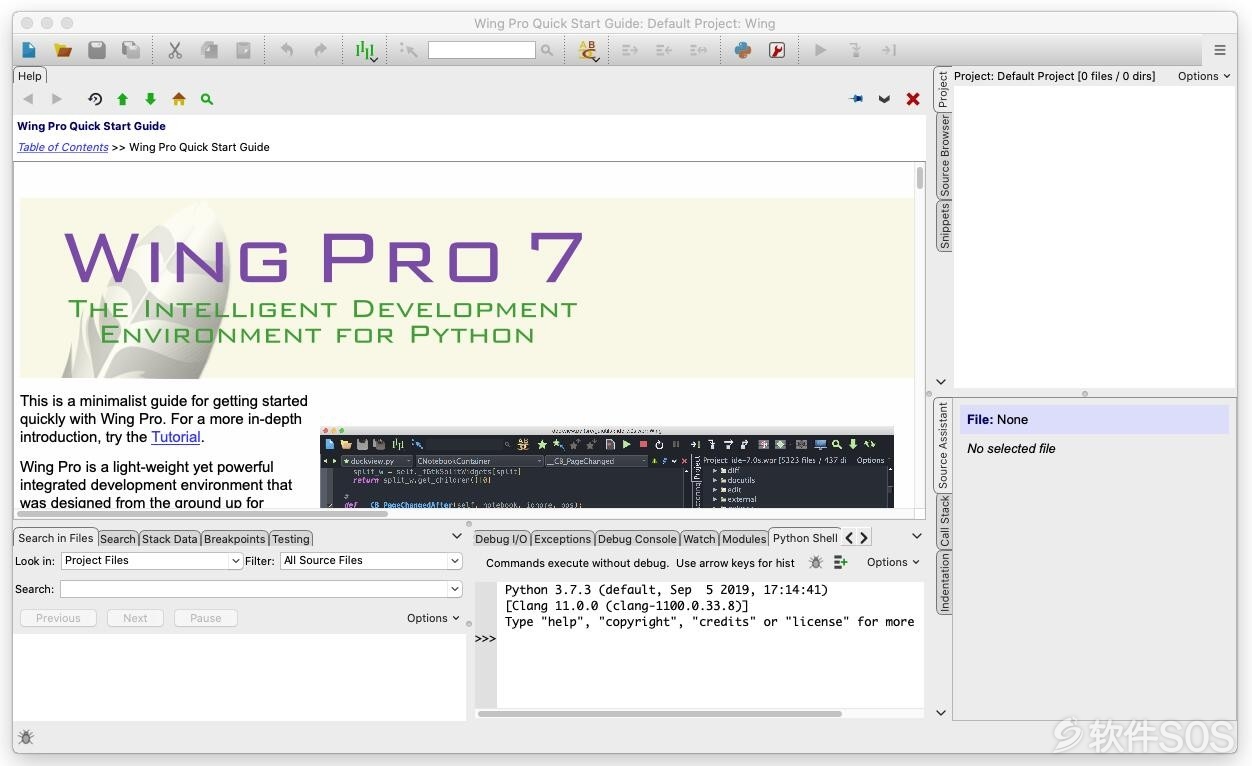
Task: Toggle the pin icon on help panel
Action: [856, 99]
